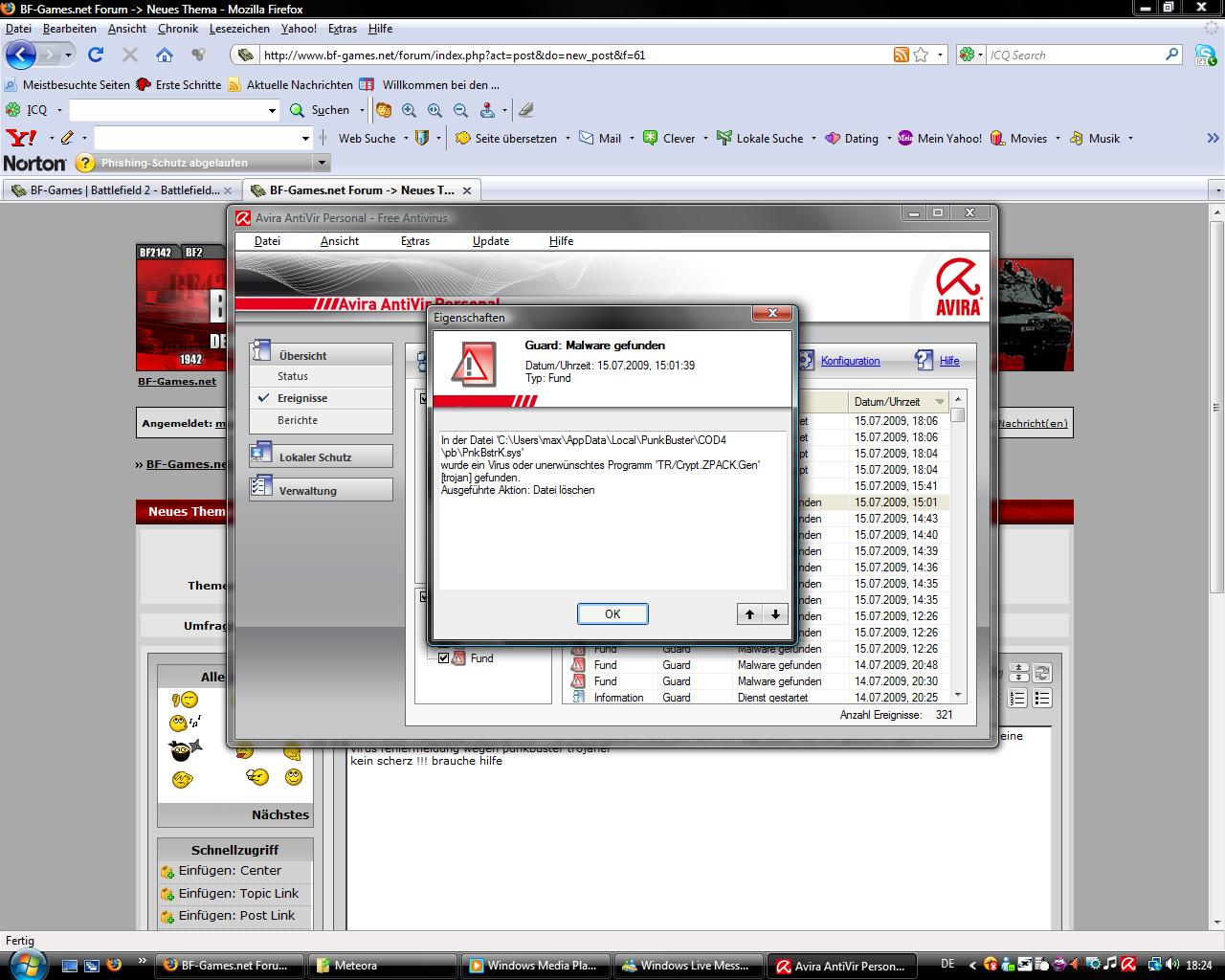Click Nächstes under forum smileys
This screenshot has height=980, width=1225.
[280, 814]
